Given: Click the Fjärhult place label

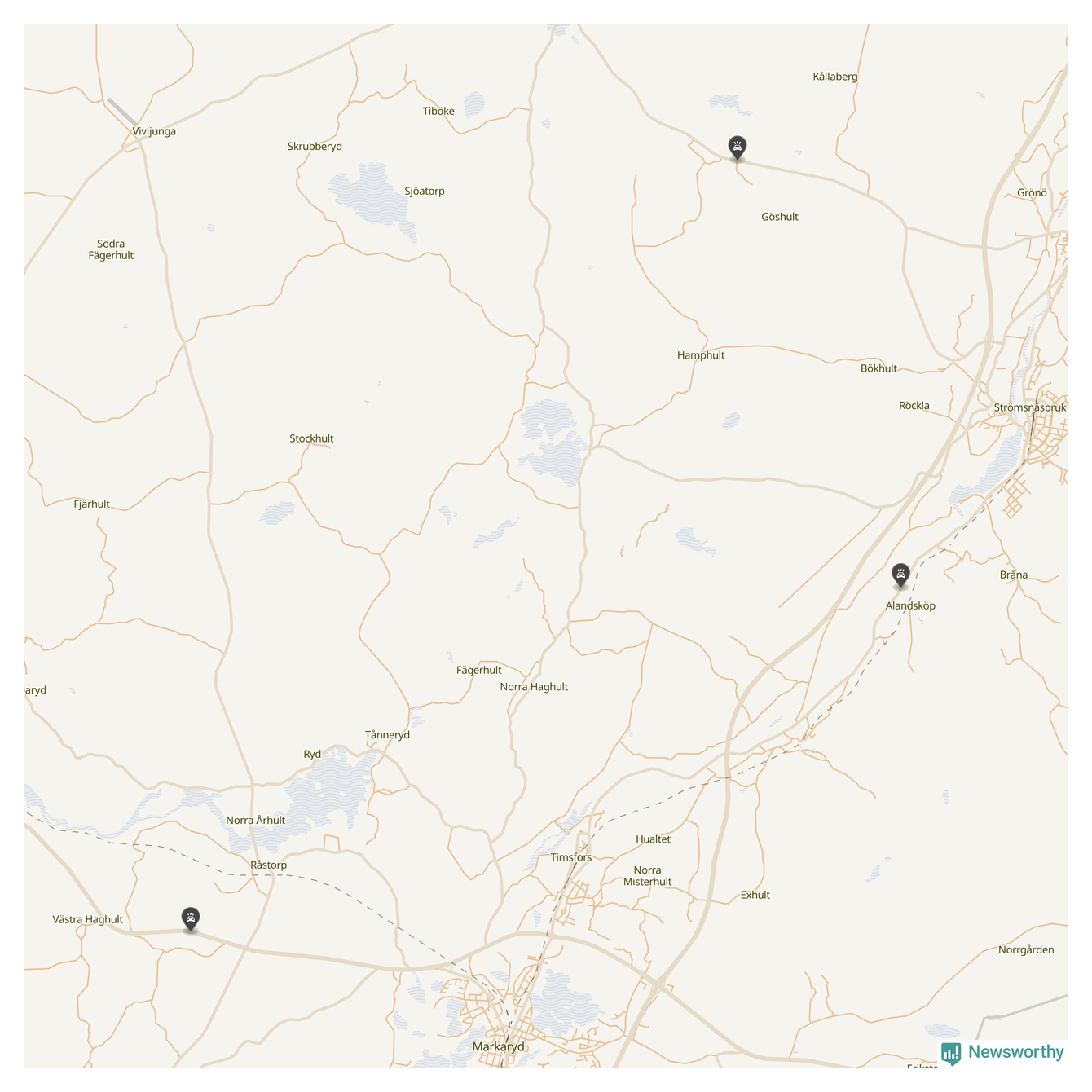Looking at the screenshot, I should click(x=91, y=504).
